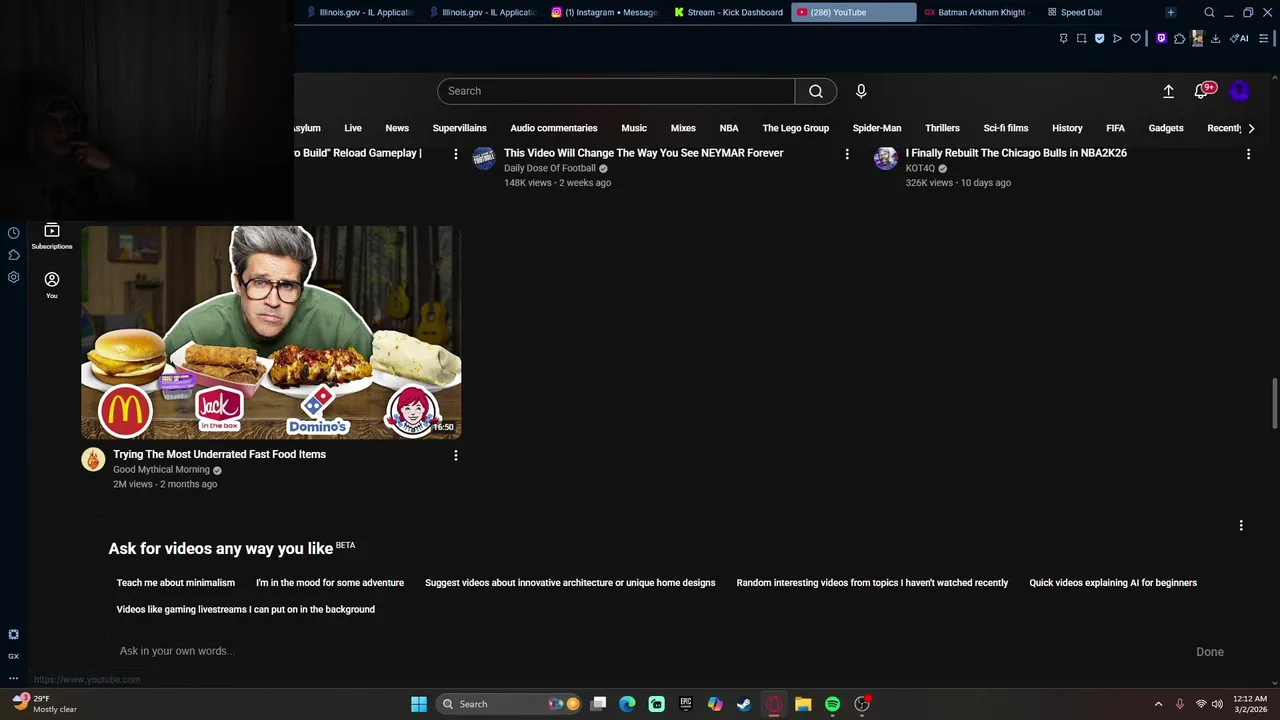1280x720 pixels.
Task: Open YouTube notifications bell
Action: click(1203, 90)
